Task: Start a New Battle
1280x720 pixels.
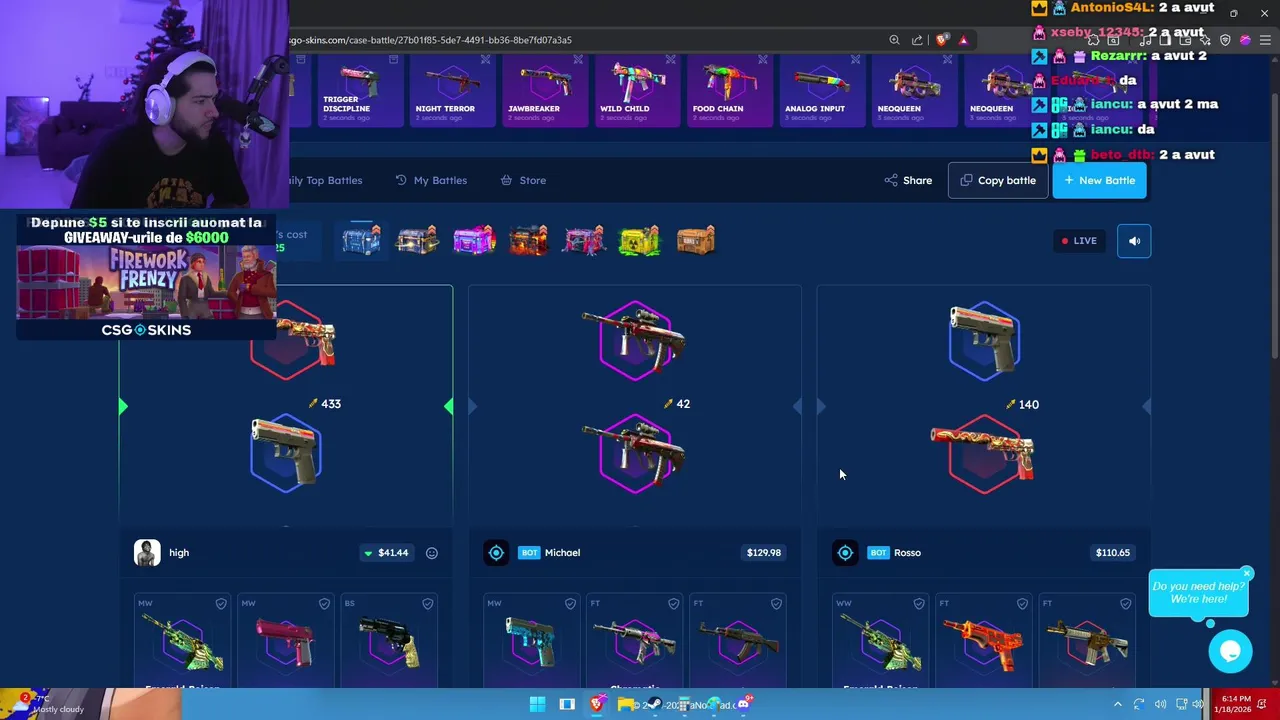Action: (x=1099, y=180)
